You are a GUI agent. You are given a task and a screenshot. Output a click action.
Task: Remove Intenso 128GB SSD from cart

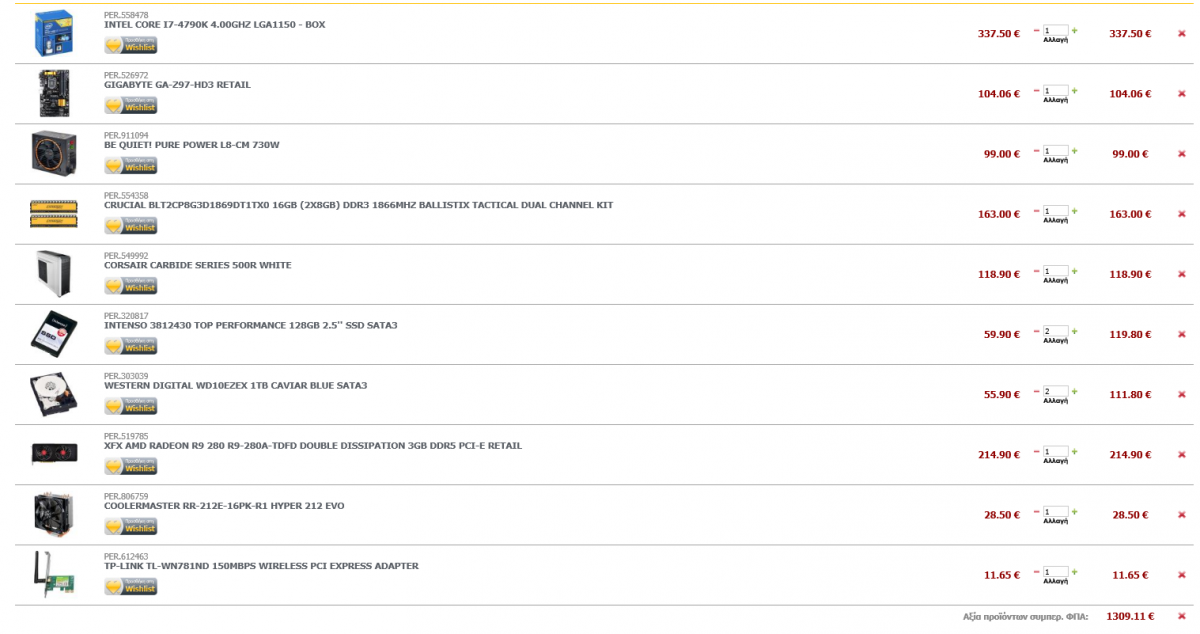pos(1181,334)
